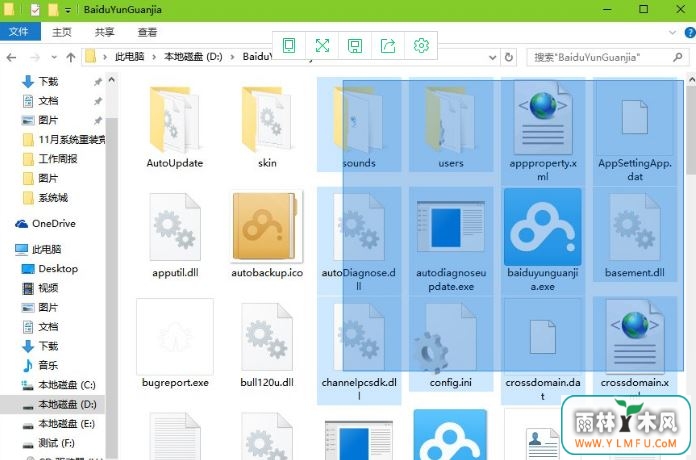Open the recent locations dropdown arrow
Image resolution: width=696 pixels, height=460 pixels.
[54, 57]
